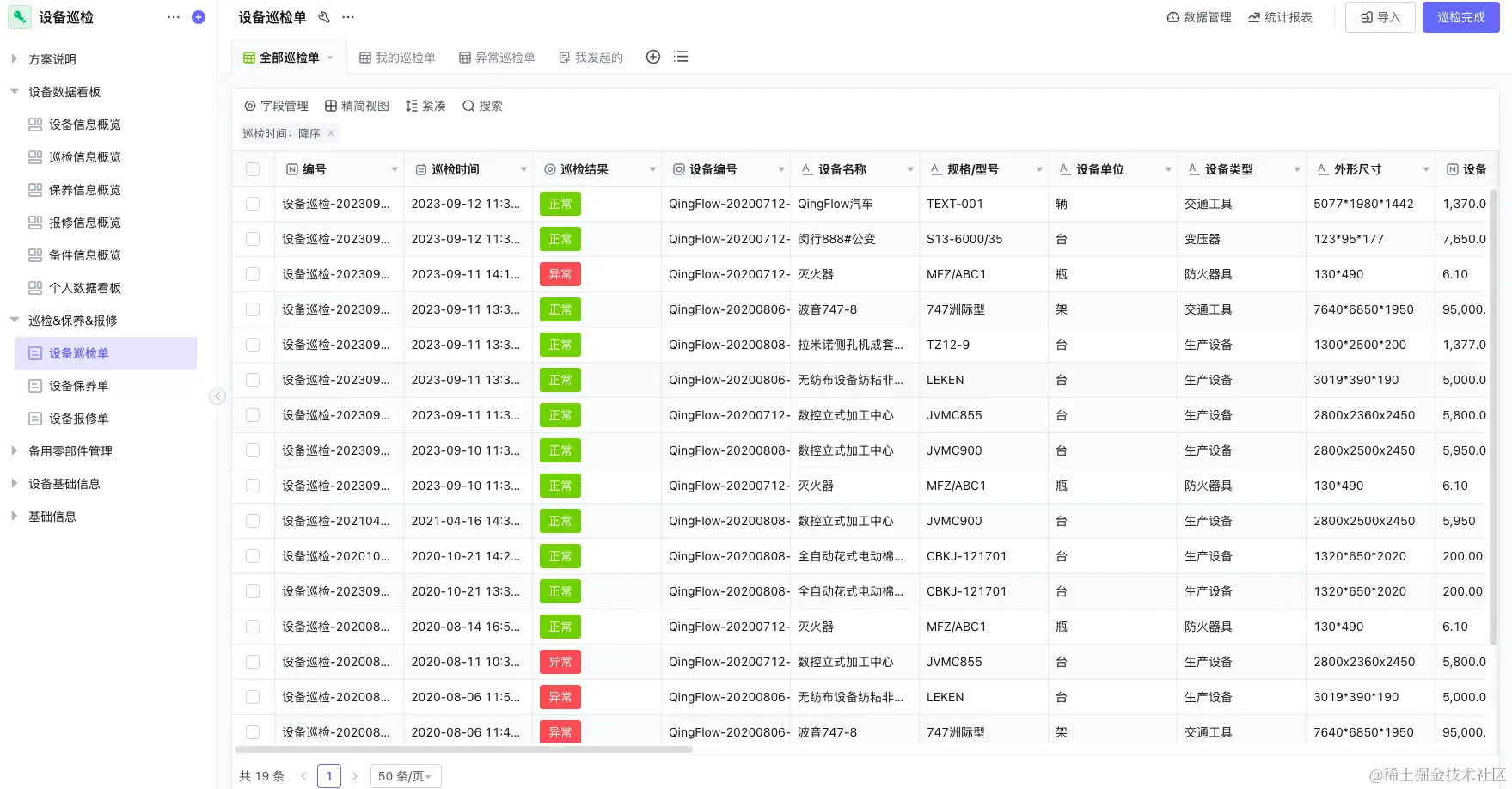Viewport: 1512px width, 789px height.
Task: Open 备件信息概览 dashboard
Action: [x=85, y=255]
